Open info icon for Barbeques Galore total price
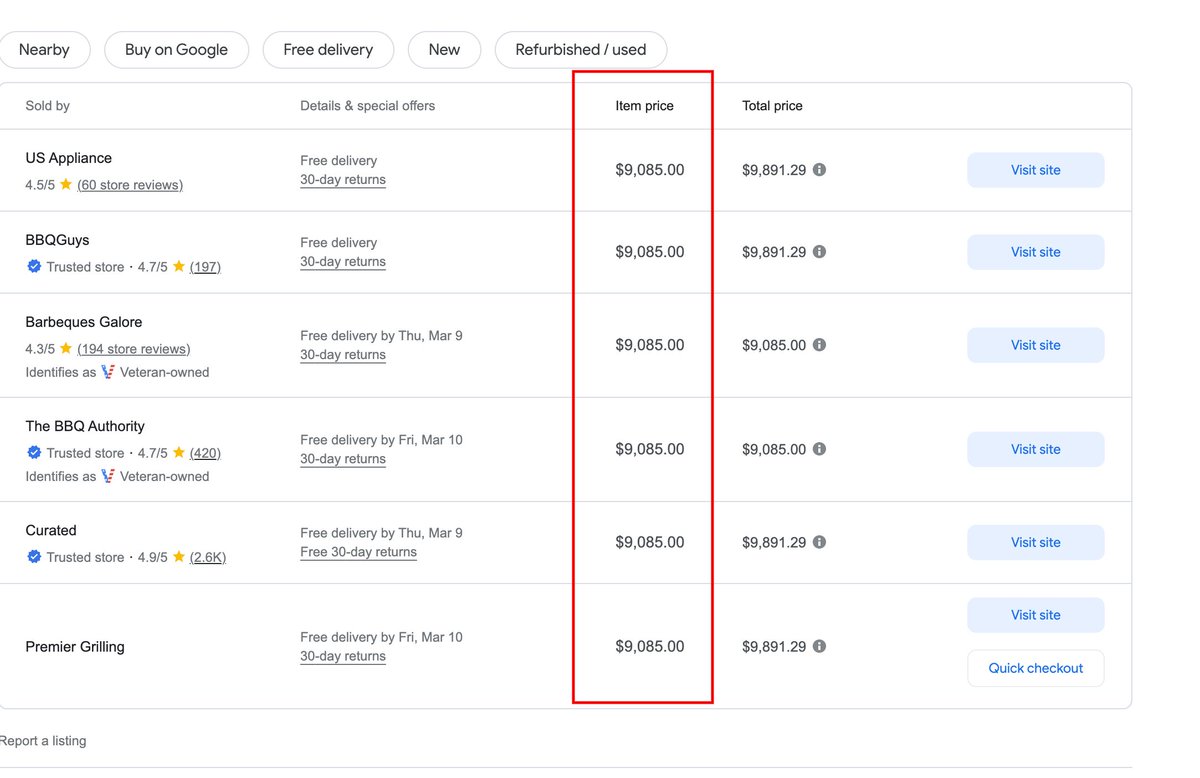The image size is (1200, 778). click(819, 345)
